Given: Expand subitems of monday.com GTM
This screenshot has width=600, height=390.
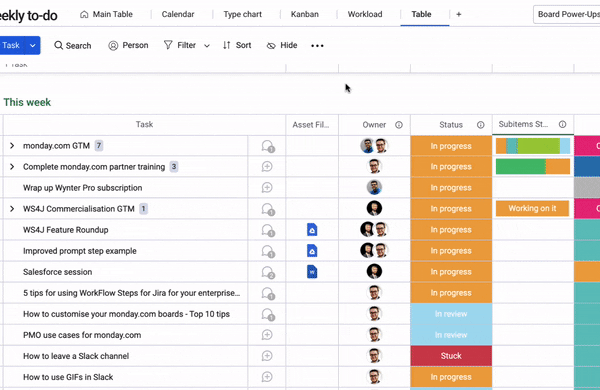Looking at the screenshot, I should pyautogui.click(x=12, y=146).
